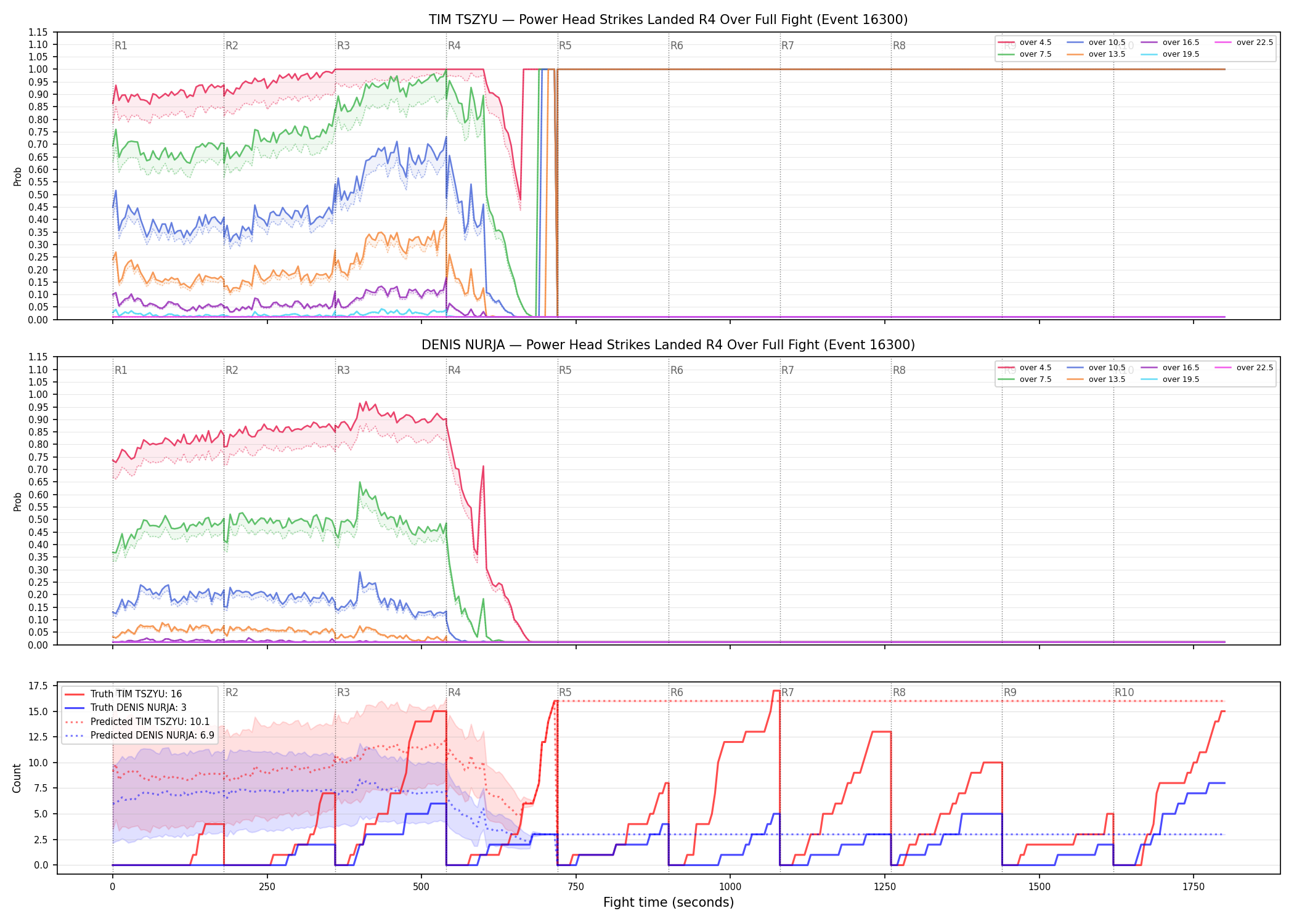This screenshot has height=924, width=1294.
Task: Click the orange 'over 13.5' line sample in top legend
Action: 1075,54
